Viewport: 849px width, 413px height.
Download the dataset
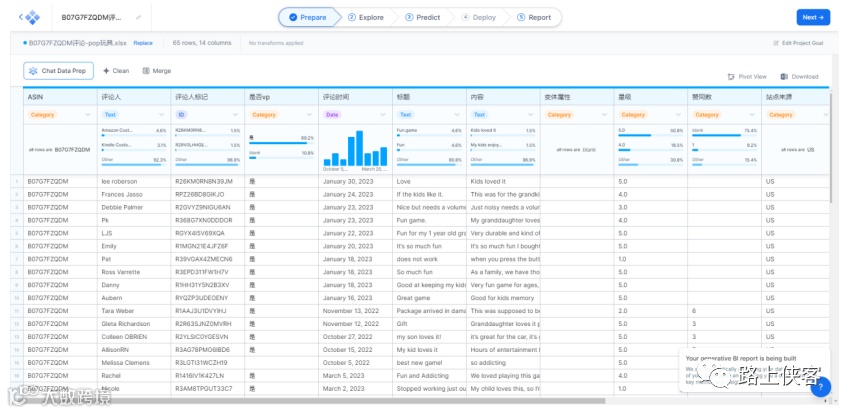(x=799, y=77)
